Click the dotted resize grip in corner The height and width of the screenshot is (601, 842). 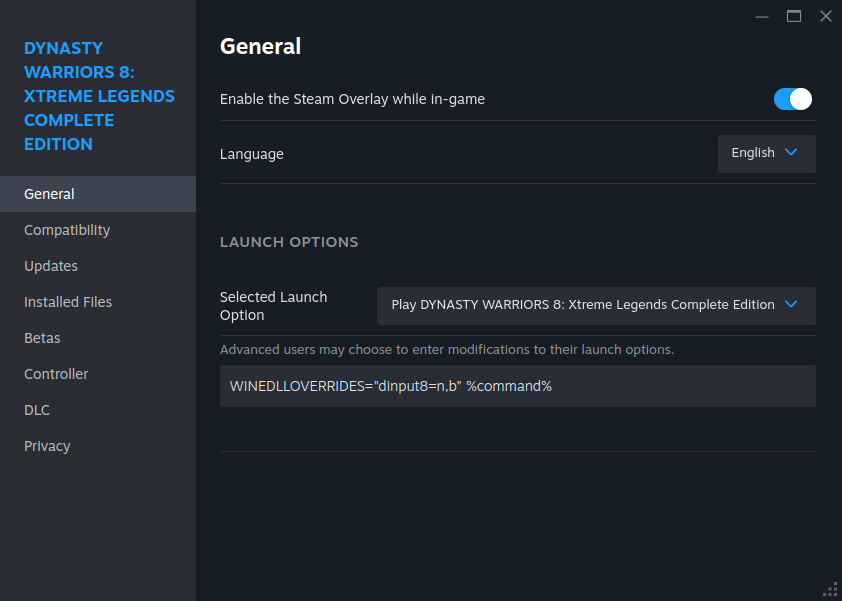pos(830,590)
